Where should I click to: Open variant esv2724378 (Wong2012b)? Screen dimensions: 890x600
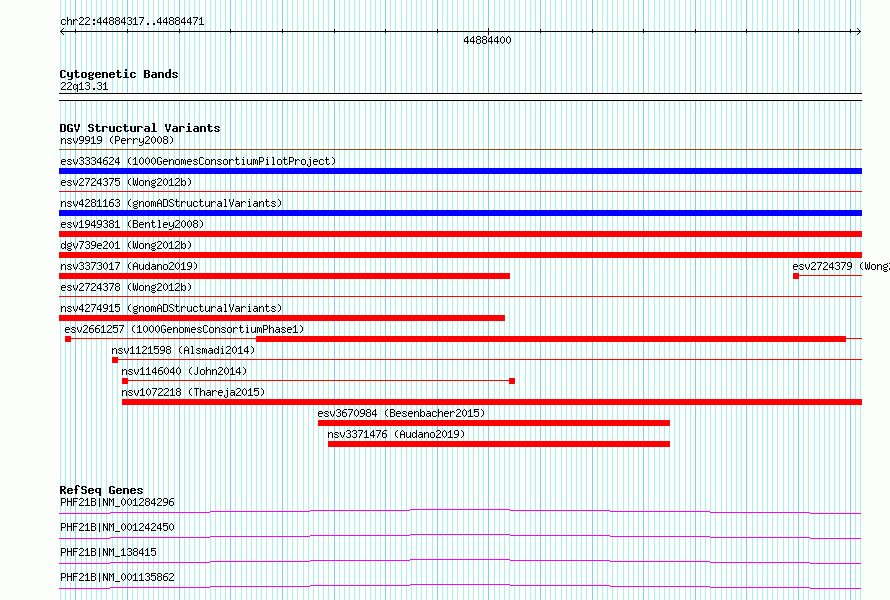pyautogui.click(x=126, y=287)
